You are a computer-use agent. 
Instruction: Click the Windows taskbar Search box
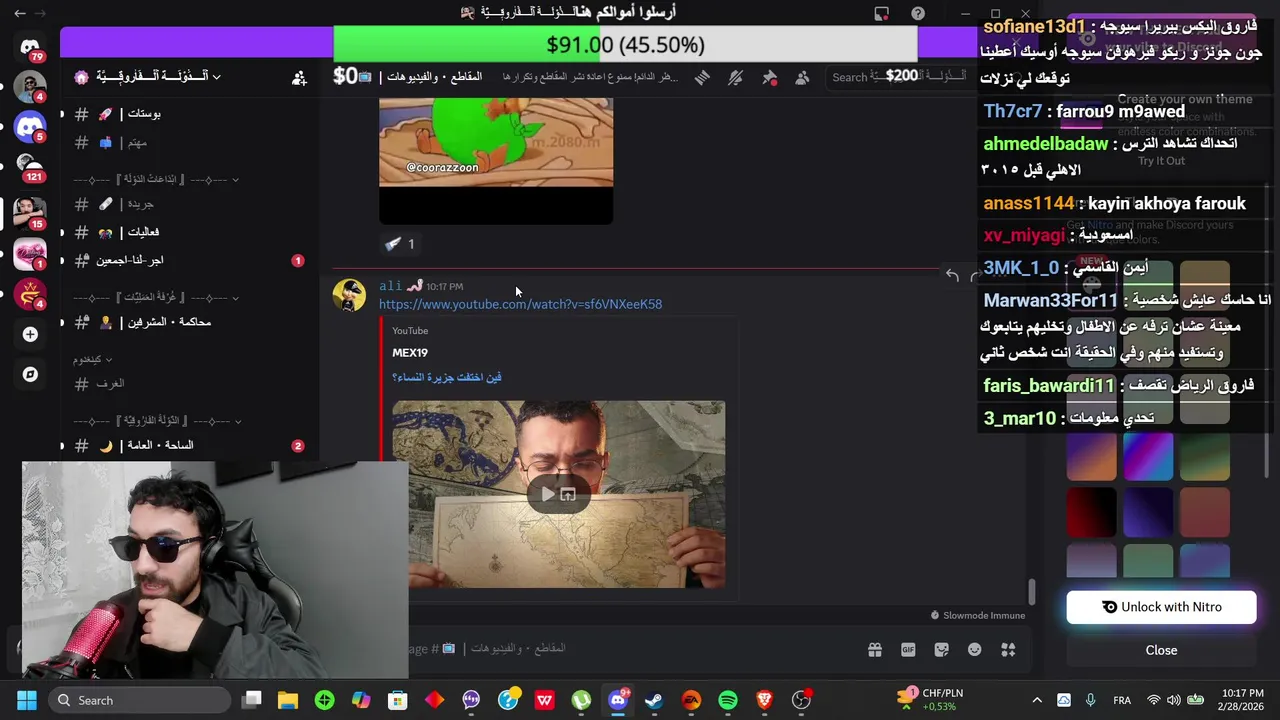[x=140, y=700]
